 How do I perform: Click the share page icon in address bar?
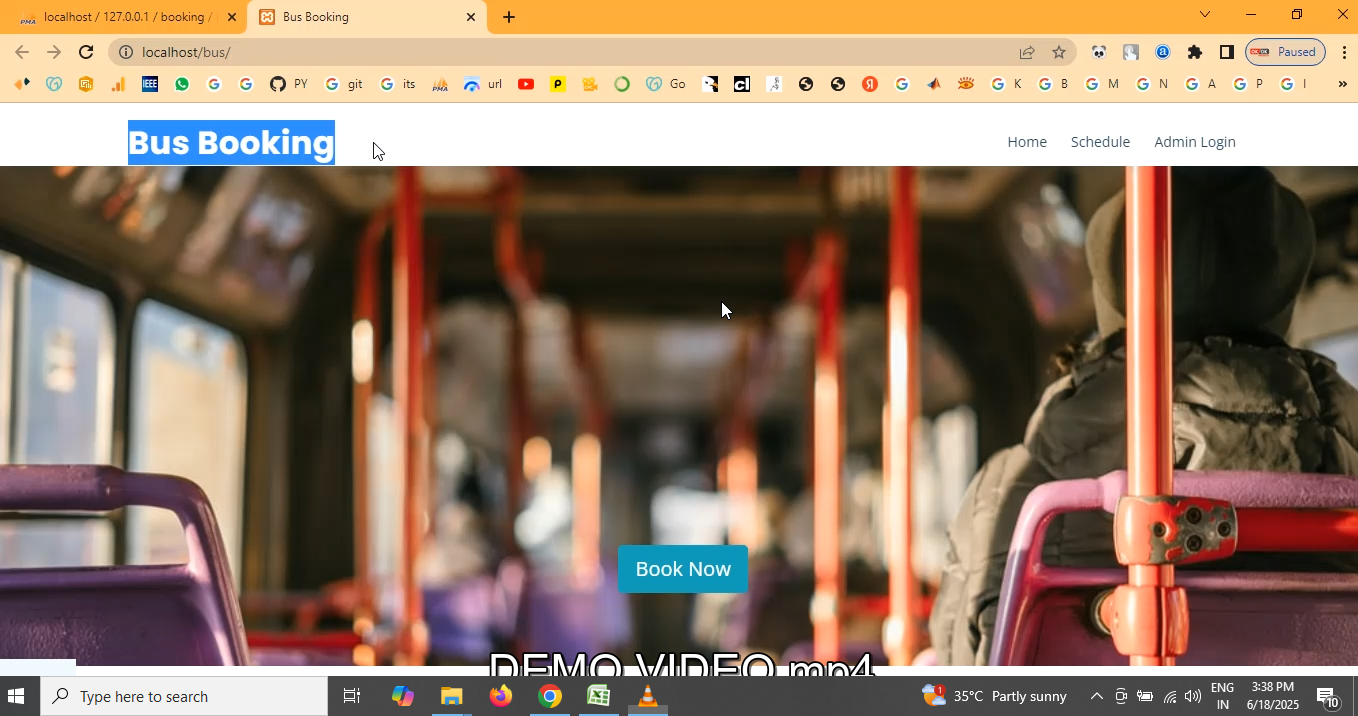click(x=1027, y=52)
